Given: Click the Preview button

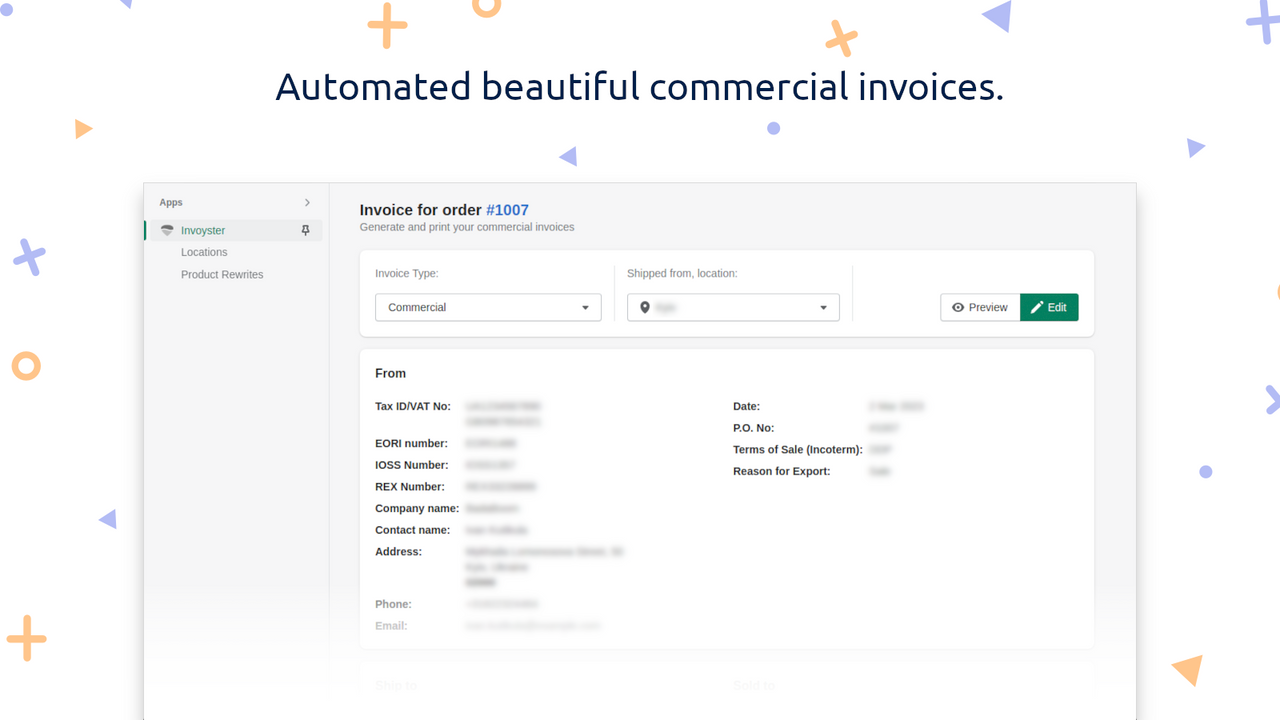Looking at the screenshot, I should (979, 307).
